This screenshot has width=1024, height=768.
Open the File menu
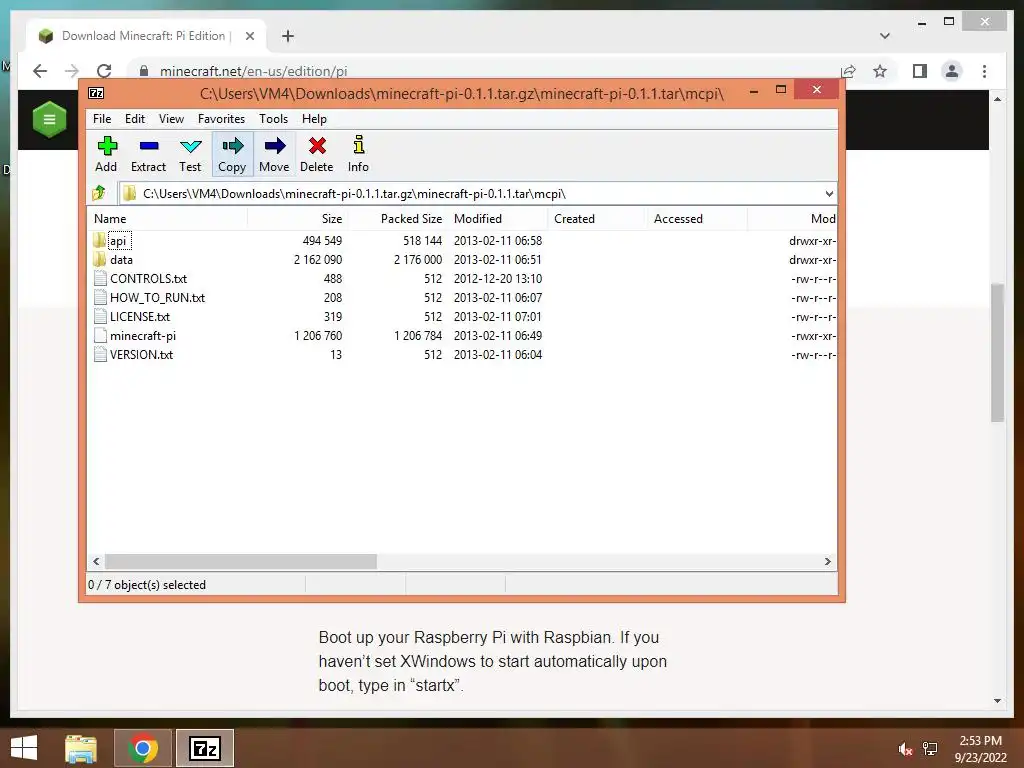pyautogui.click(x=102, y=119)
